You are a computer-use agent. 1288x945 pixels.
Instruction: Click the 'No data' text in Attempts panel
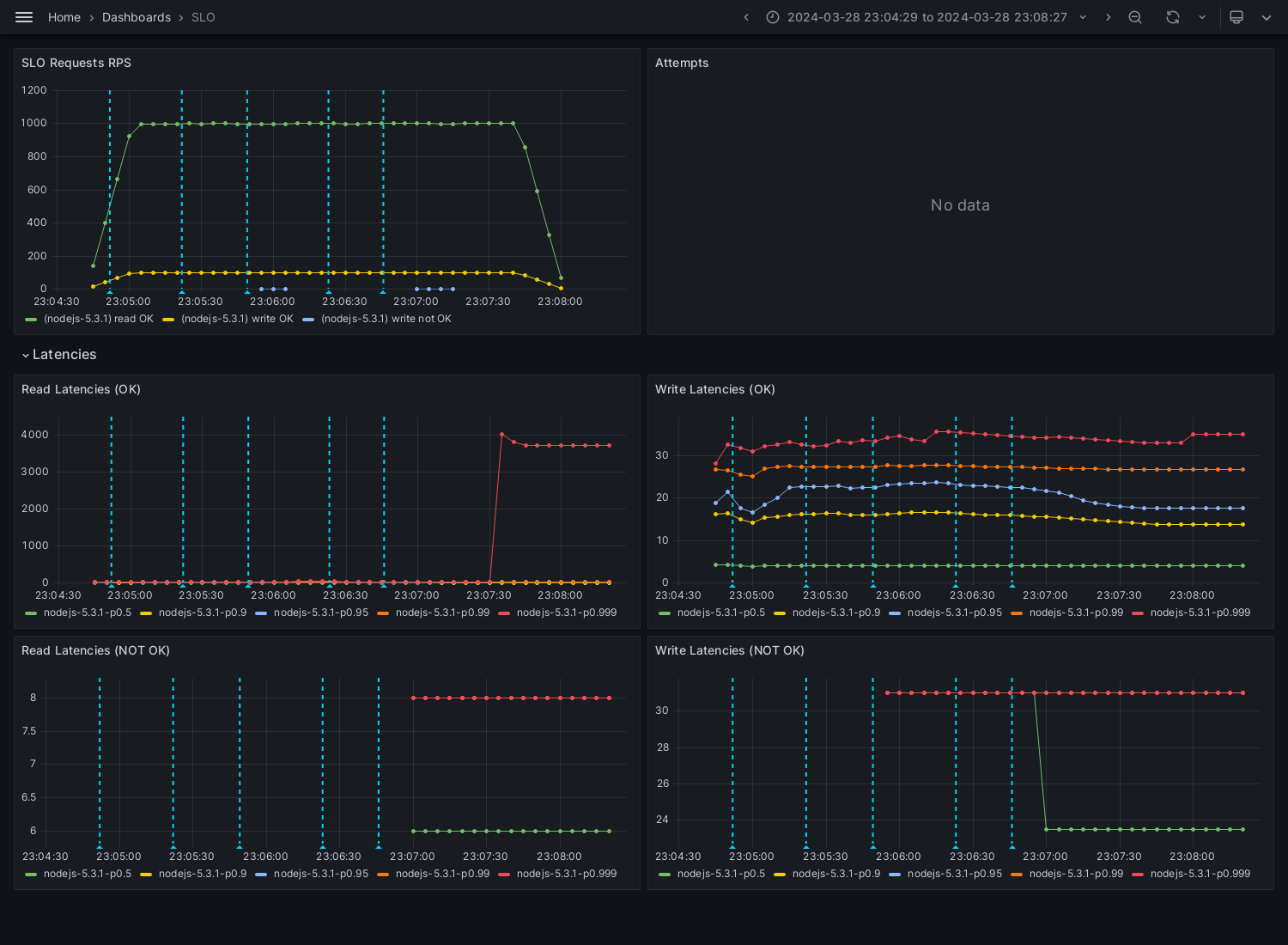pyautogui.click(x=960, y=205)
